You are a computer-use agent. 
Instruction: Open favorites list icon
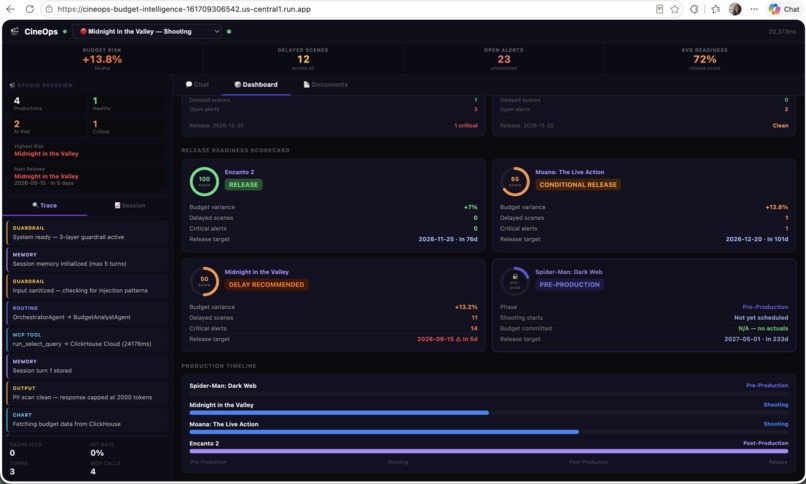pyautogui.click(x=716, y=9)
